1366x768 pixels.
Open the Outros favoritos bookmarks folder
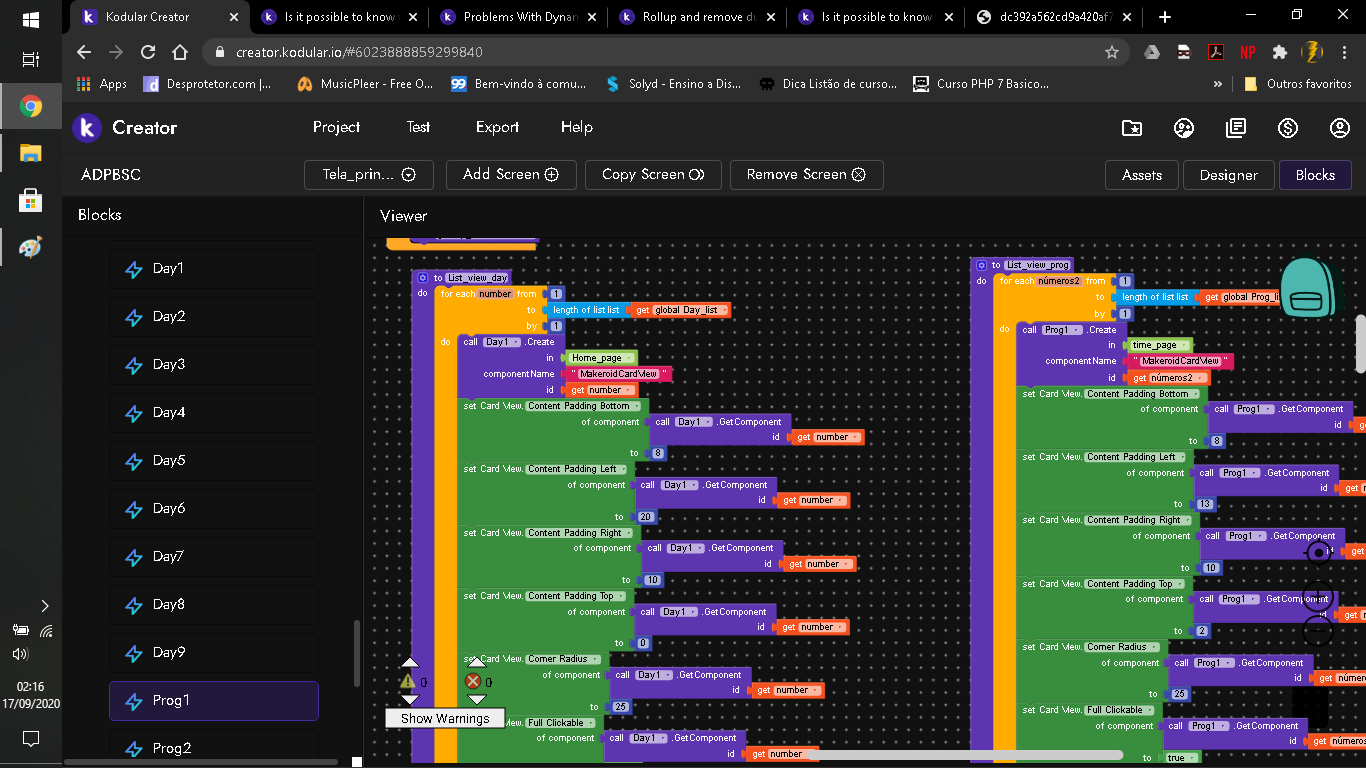click(1298, 84)
